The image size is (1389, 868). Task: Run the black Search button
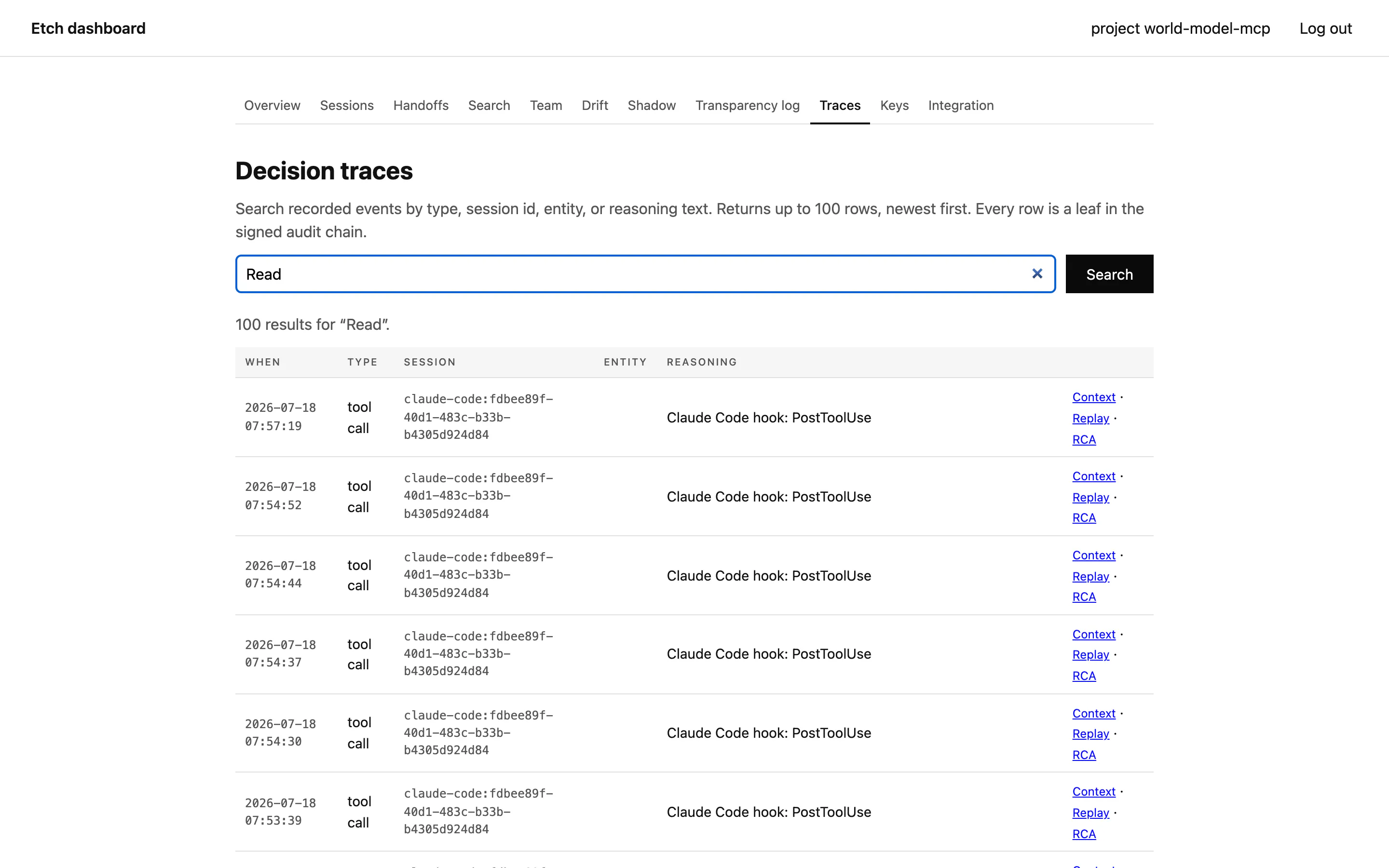point(1109,274)
